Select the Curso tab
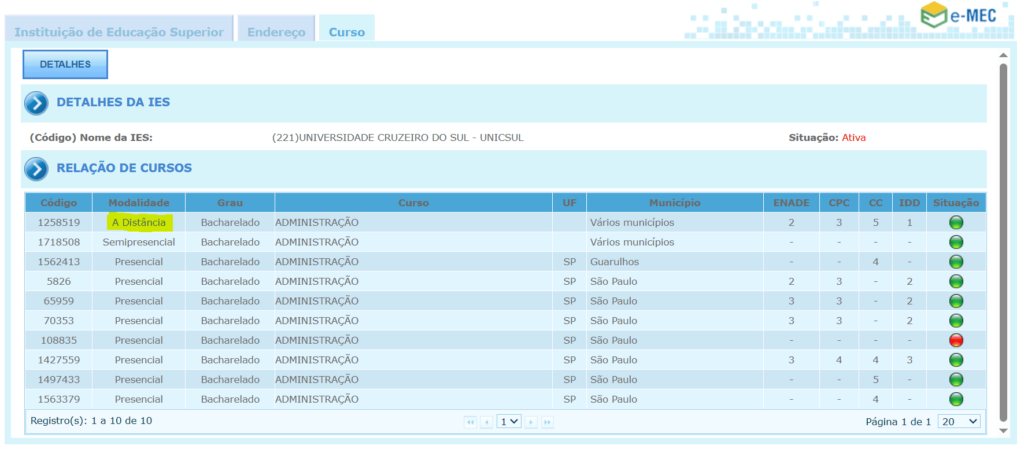The image size is (1024, 450). click(x=347, y=32)
